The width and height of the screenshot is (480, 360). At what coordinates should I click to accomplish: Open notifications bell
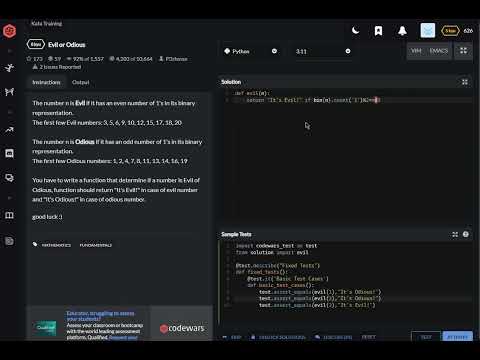pos(402,31)
